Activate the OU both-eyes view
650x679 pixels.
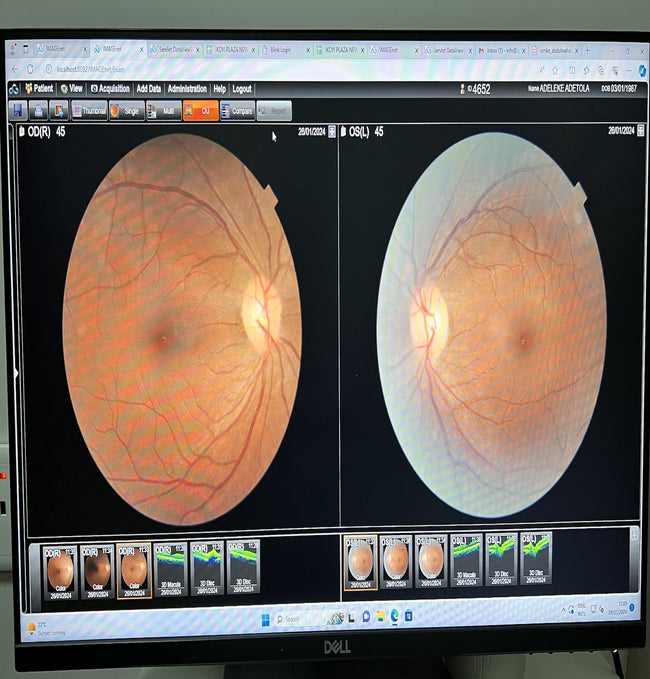pyautogui.click(x=200, y=111)
